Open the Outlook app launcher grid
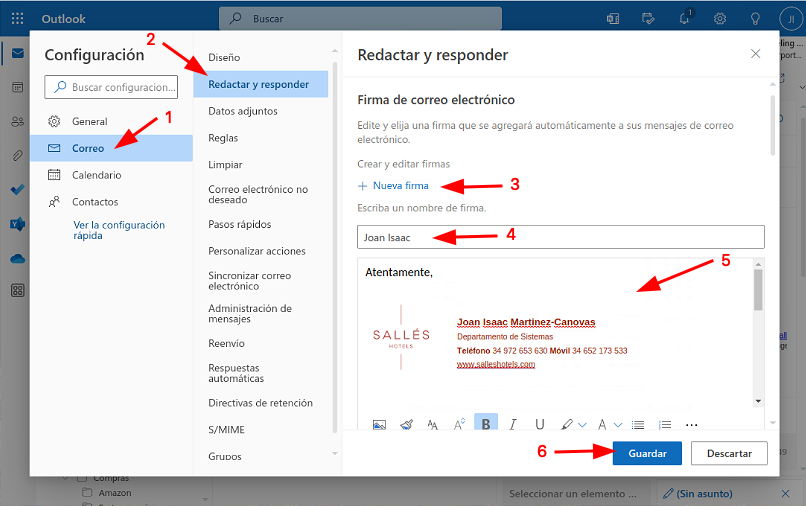 pyautogui.click(x=18, y=18)
